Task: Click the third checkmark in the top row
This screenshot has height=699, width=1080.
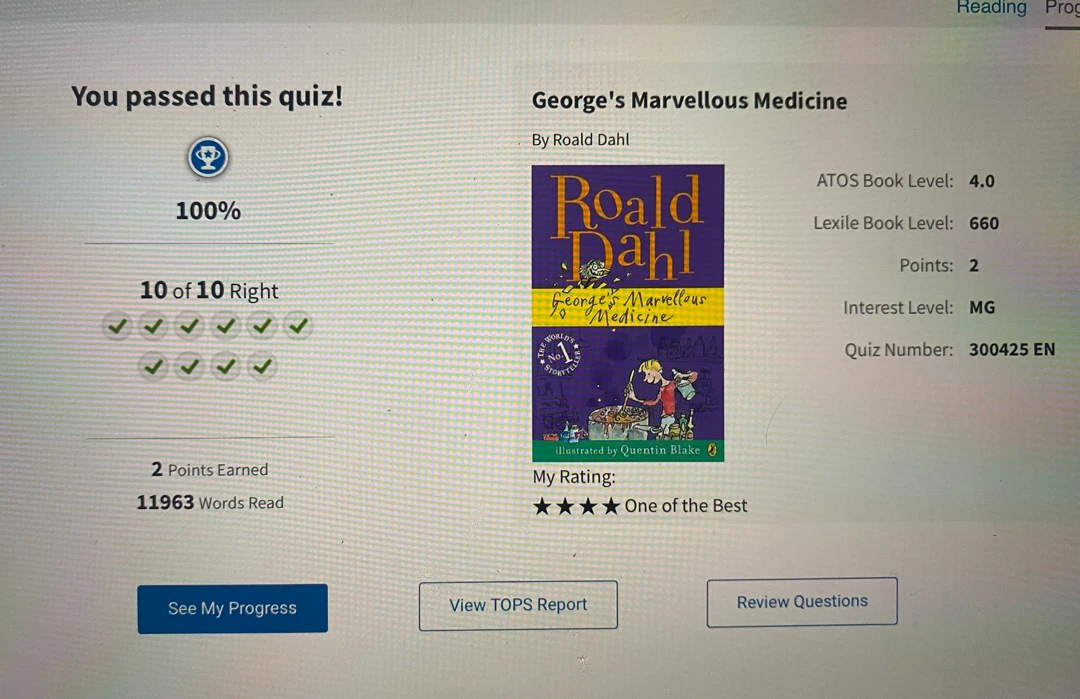Action: 189,325
